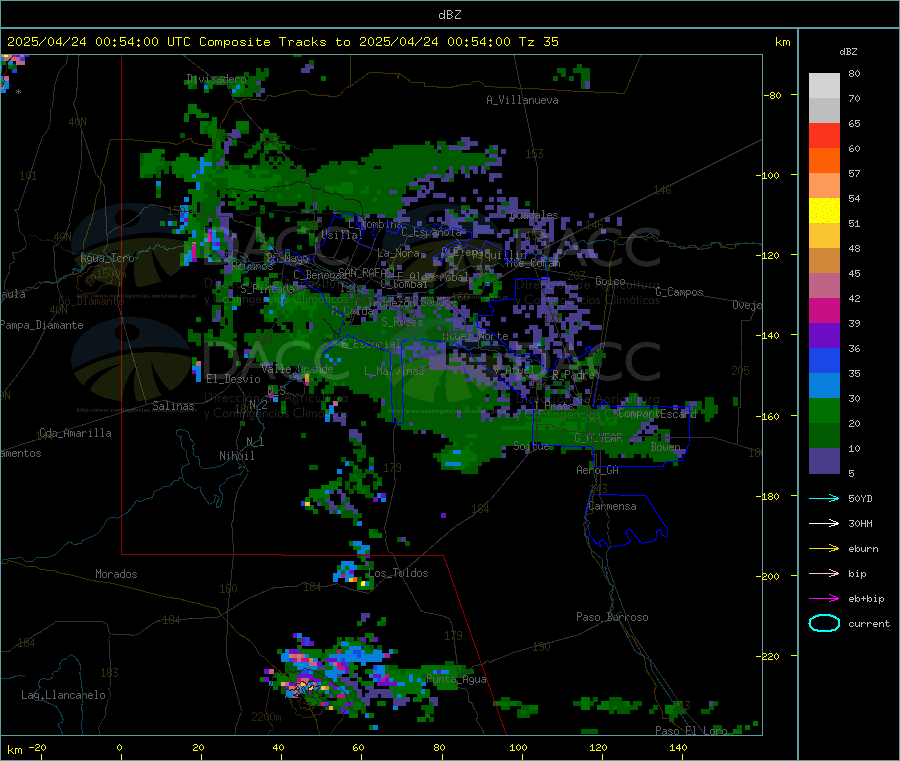
Task: Select the violet 36-39 dBZ legend swatch
Action: coord(824,336)
